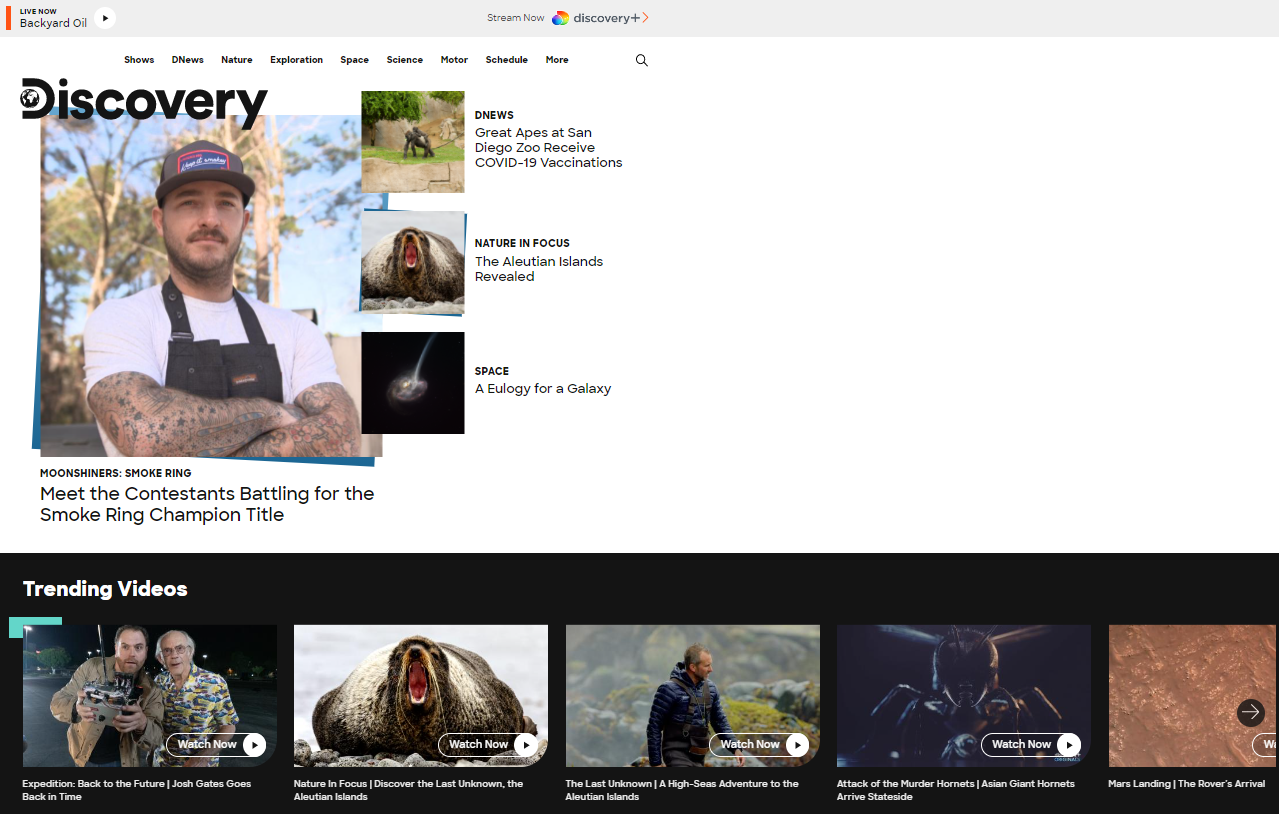Read A Eulogy for a Galaxy
Image resolution: width=1279 pixels, height=814 pixels.
543,389
